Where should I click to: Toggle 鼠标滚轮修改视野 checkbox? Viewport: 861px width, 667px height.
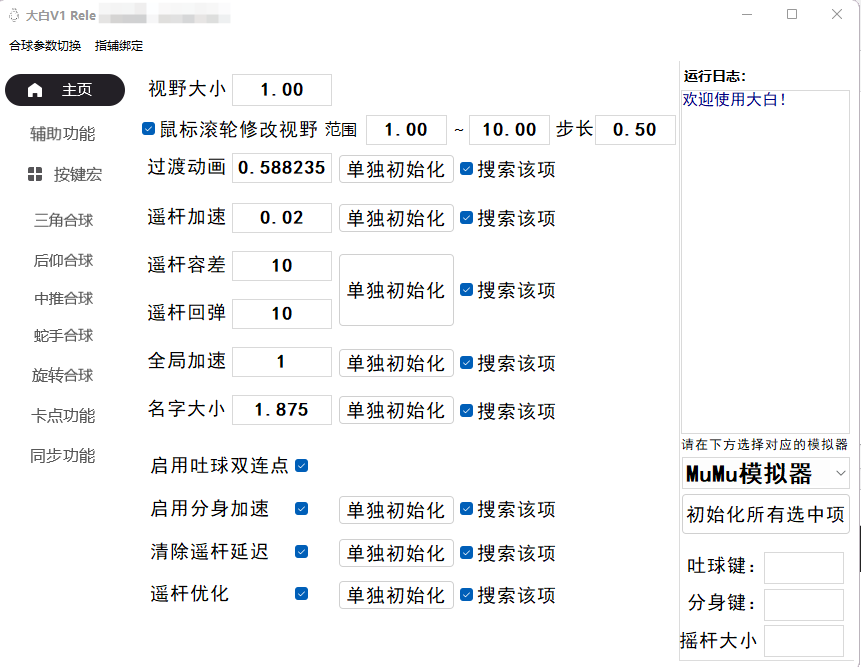point(149,129)
